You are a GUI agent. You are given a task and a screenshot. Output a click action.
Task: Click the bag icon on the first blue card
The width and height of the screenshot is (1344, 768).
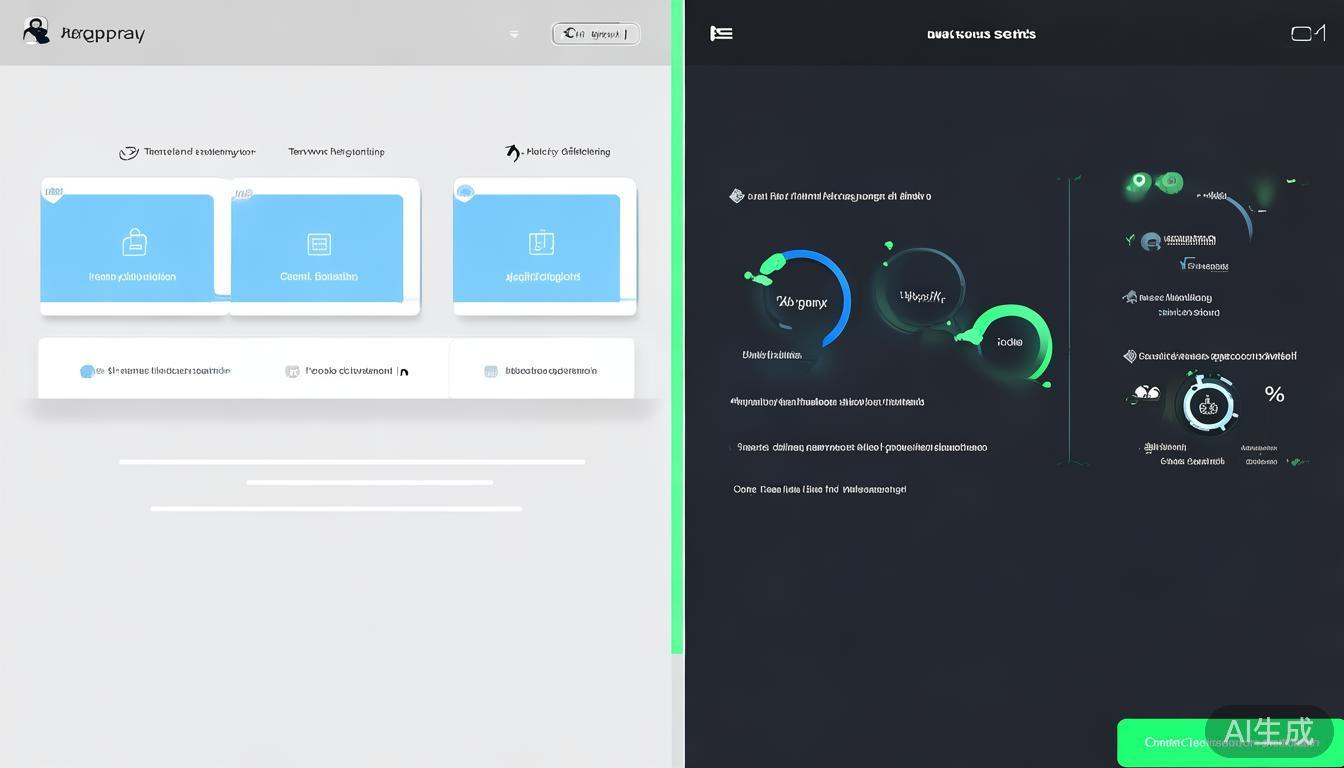(134, 243)
